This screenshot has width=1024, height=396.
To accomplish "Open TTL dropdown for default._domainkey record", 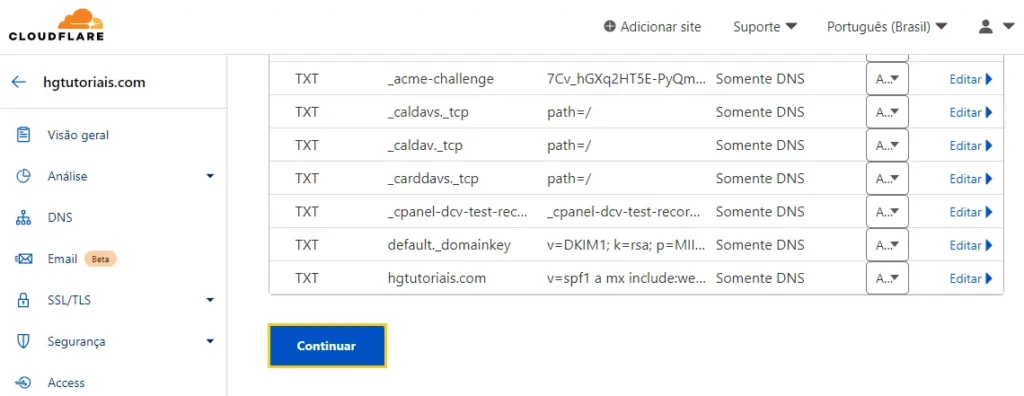I will pyautogui.click(x=887, y=245).
